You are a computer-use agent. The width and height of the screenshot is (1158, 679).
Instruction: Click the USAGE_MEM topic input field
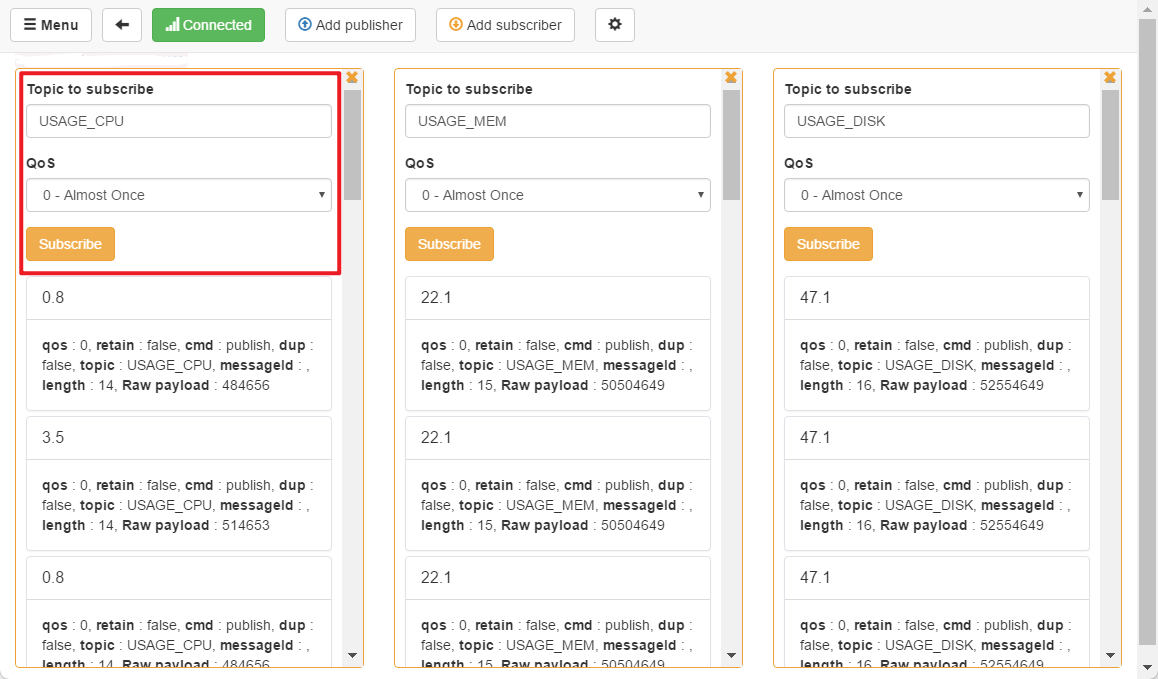click(558, 121)
